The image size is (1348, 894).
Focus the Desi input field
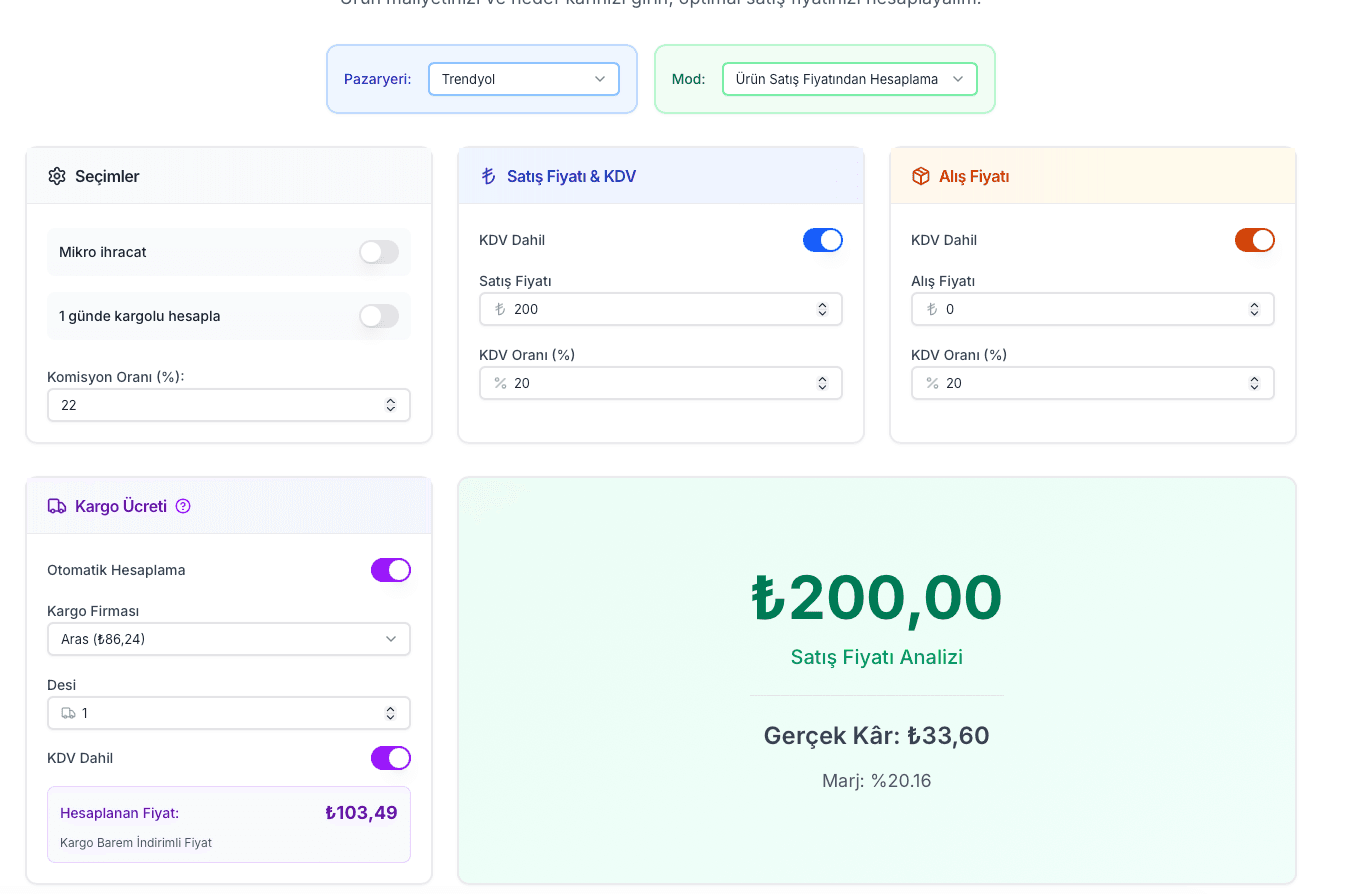pos(229,714)
